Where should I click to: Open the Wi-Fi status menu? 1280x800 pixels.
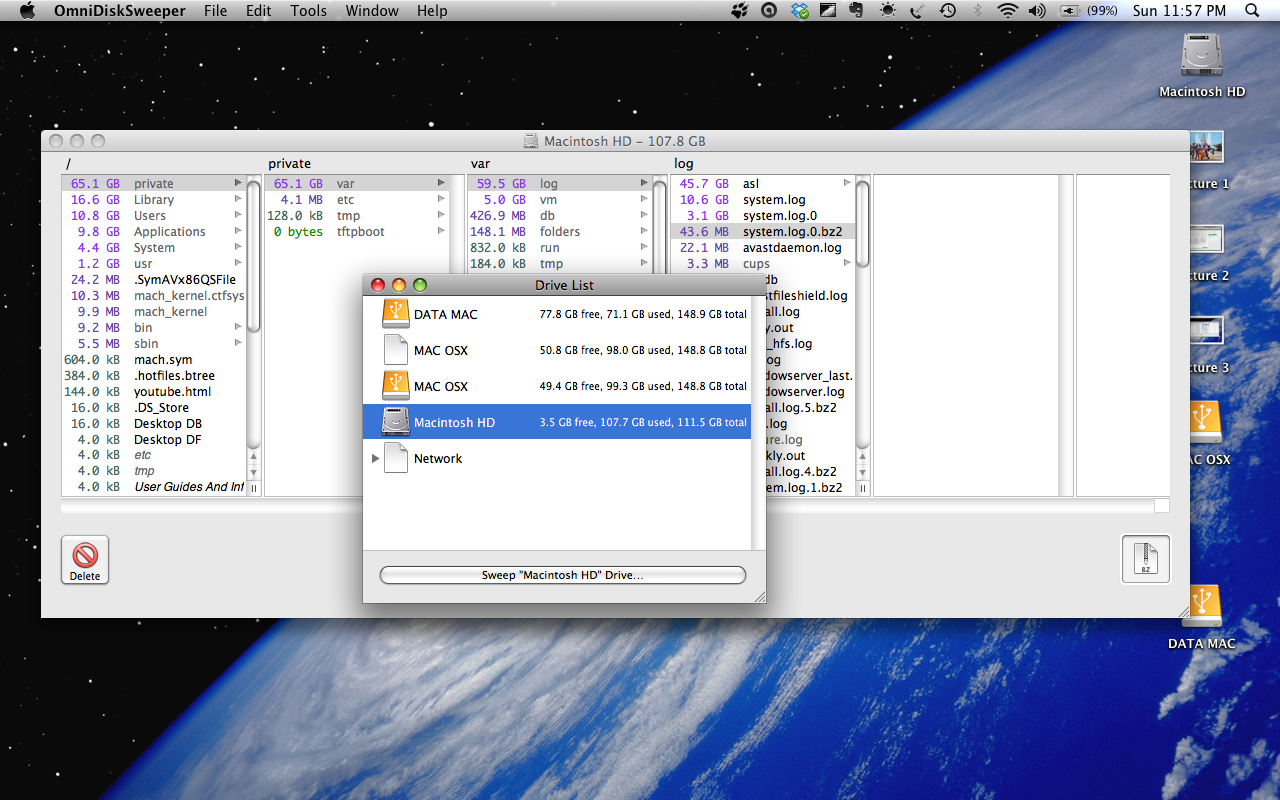[x=1007, y=11]
